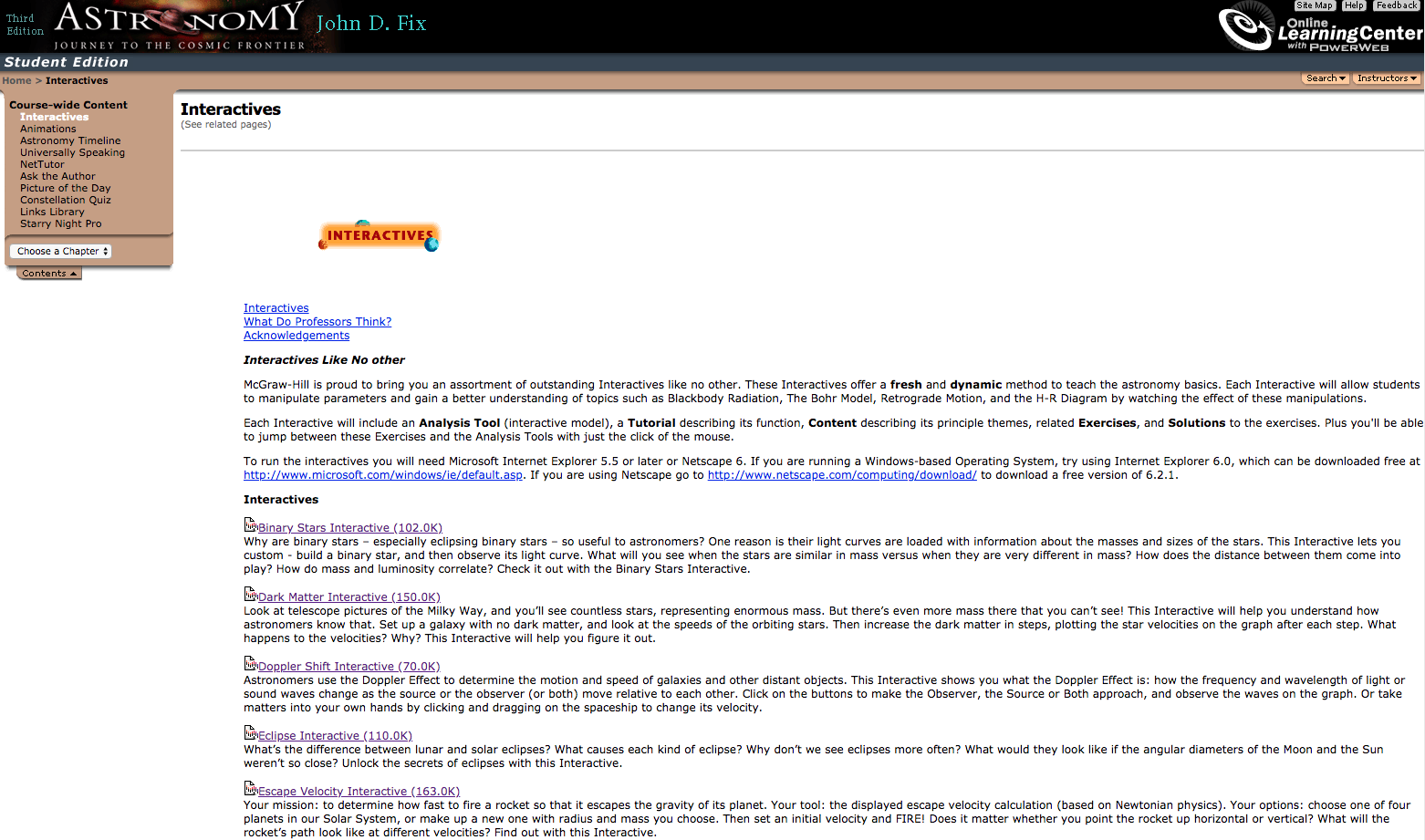This screenshot has width=1425, height=840.
Task: Open the Site Map page
Action: [x=1315, y=5]
